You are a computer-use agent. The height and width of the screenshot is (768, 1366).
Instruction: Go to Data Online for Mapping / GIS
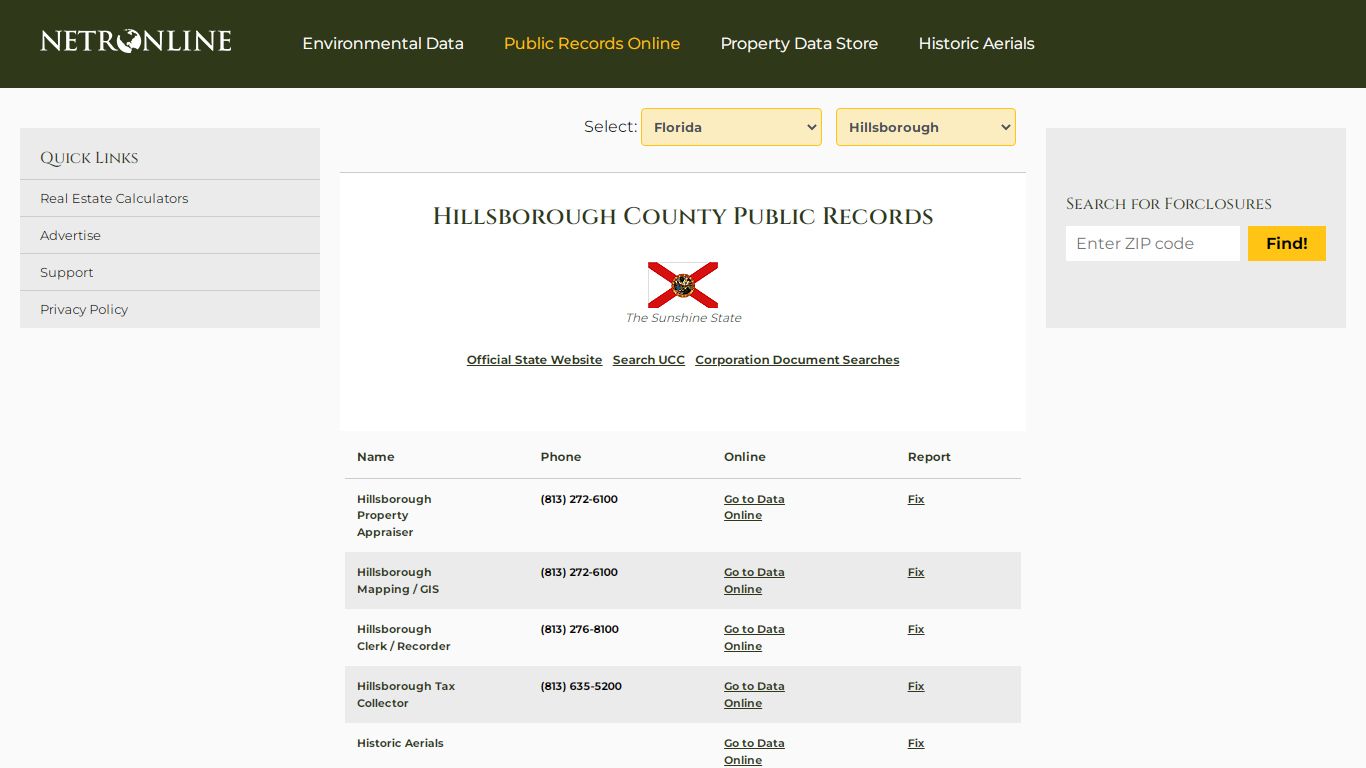coord(754,581)
